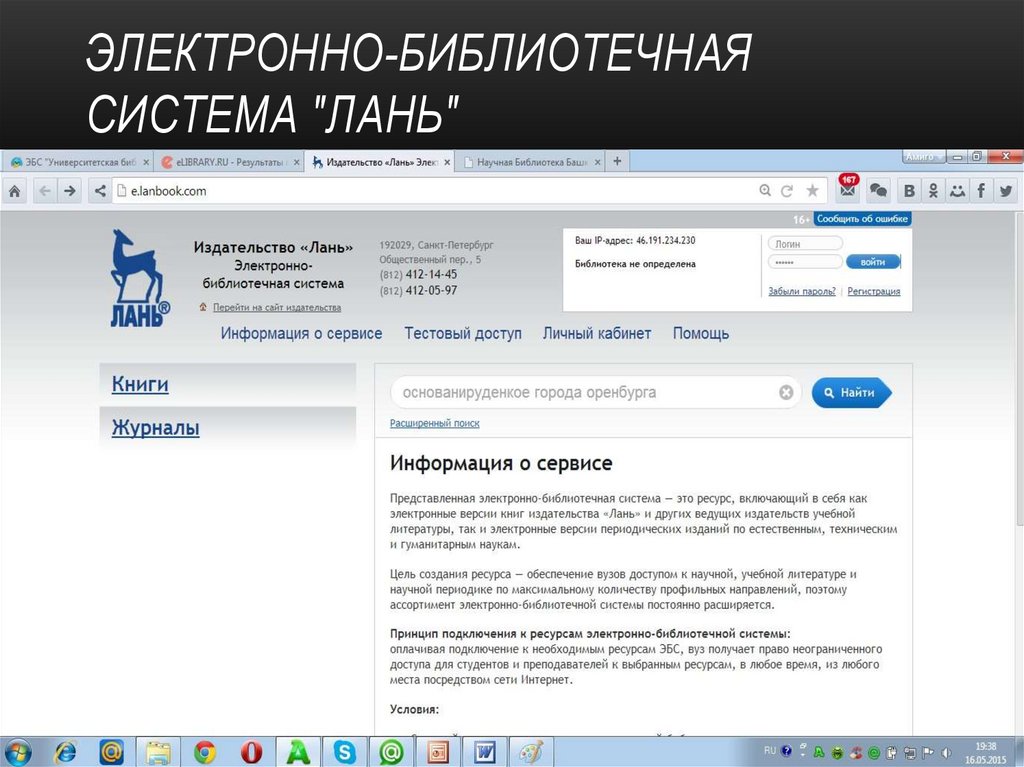
Task: Open VKontakte from the toolbar
Action: coord(908,190)
